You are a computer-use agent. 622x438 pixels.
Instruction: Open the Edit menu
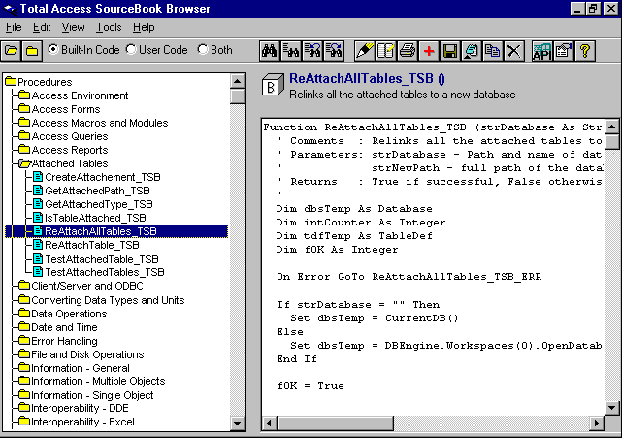pyautogui.click(x=41, y=27)
